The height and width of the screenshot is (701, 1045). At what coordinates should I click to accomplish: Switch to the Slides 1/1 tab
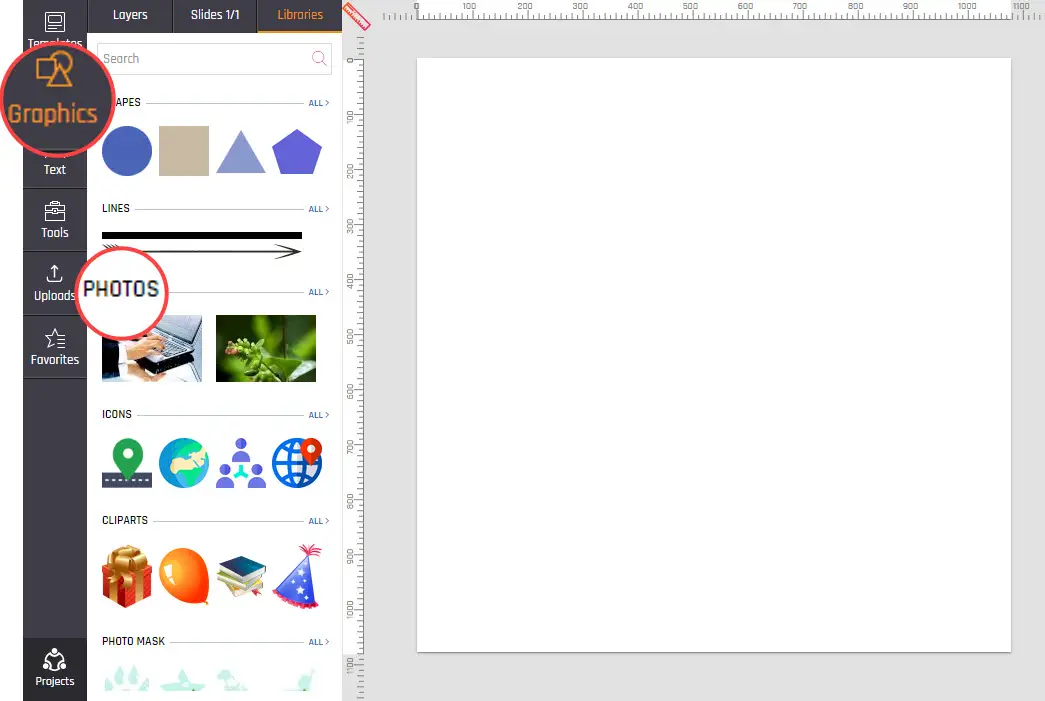coord(215,15)
